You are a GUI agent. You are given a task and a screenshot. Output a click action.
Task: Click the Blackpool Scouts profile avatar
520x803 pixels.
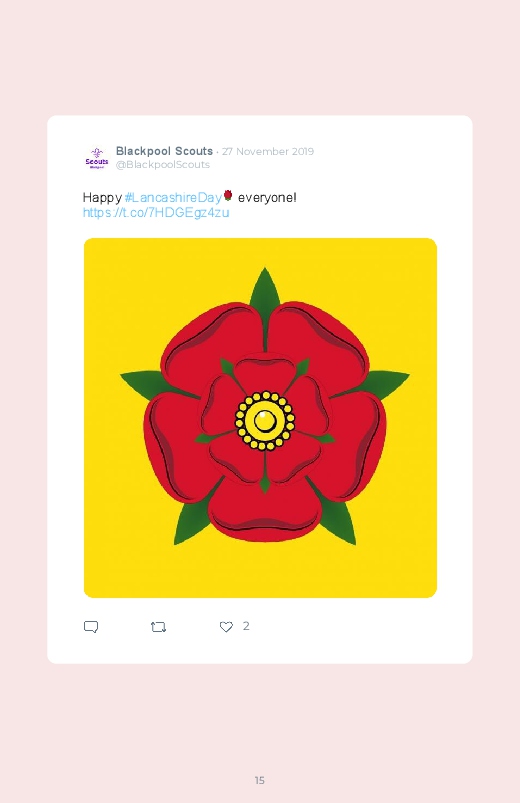[97, 157]
